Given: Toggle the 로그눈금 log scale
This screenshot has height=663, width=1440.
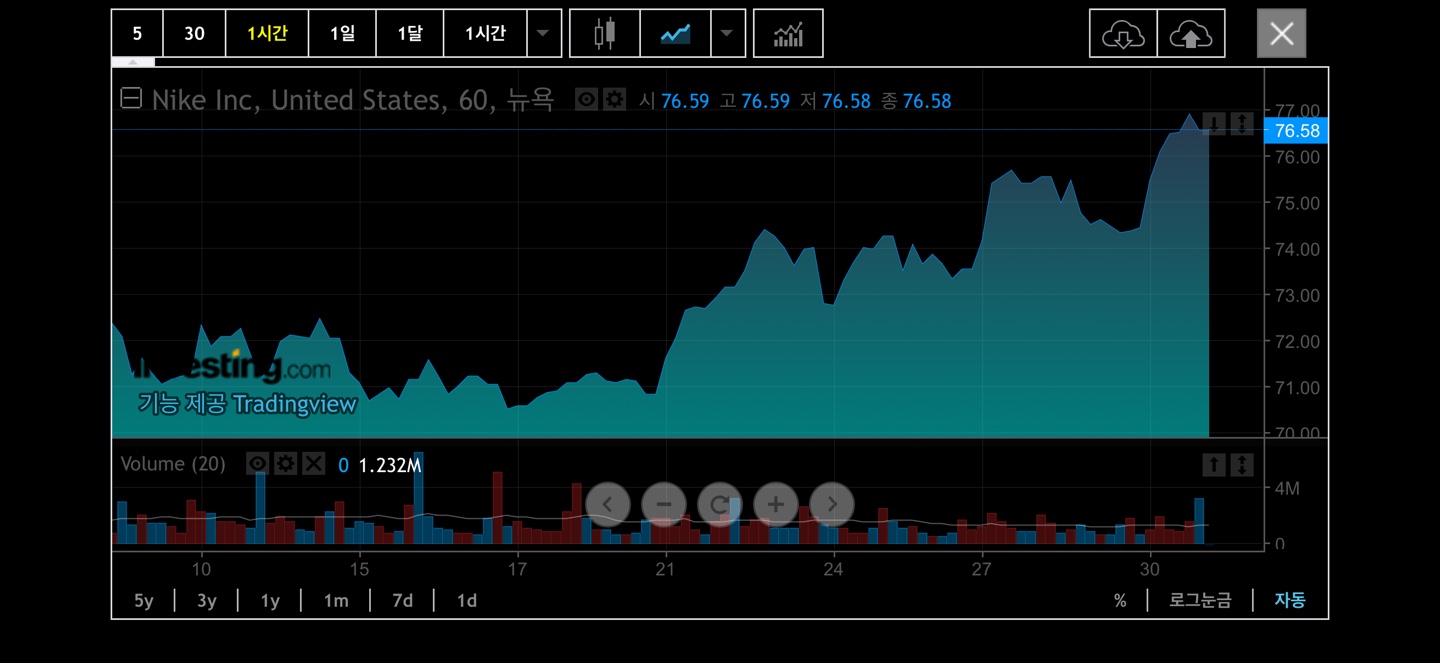Looking at the screenshot, I should point(1200,600).
